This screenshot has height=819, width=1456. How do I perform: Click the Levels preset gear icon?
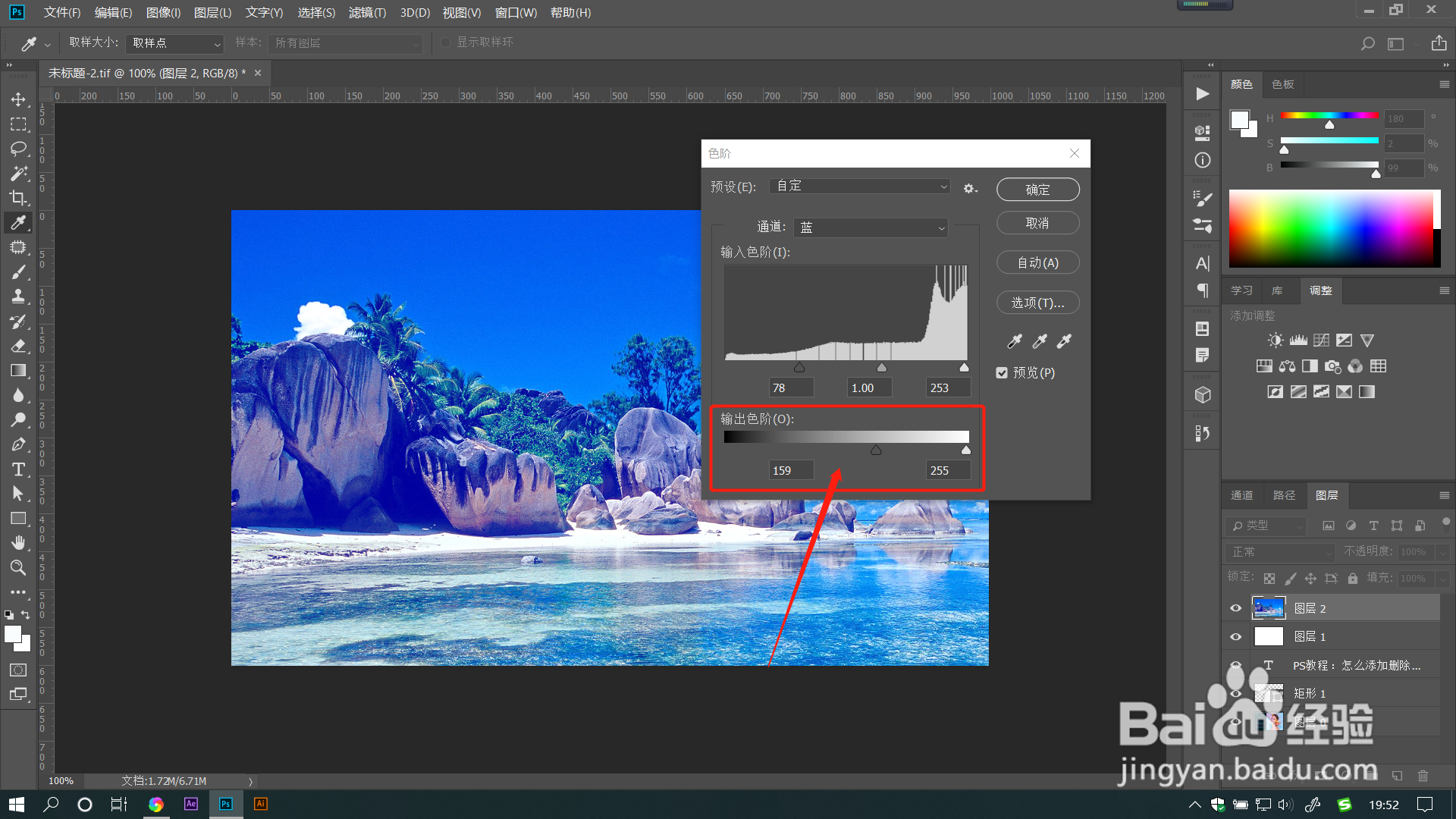click(970, 188)
